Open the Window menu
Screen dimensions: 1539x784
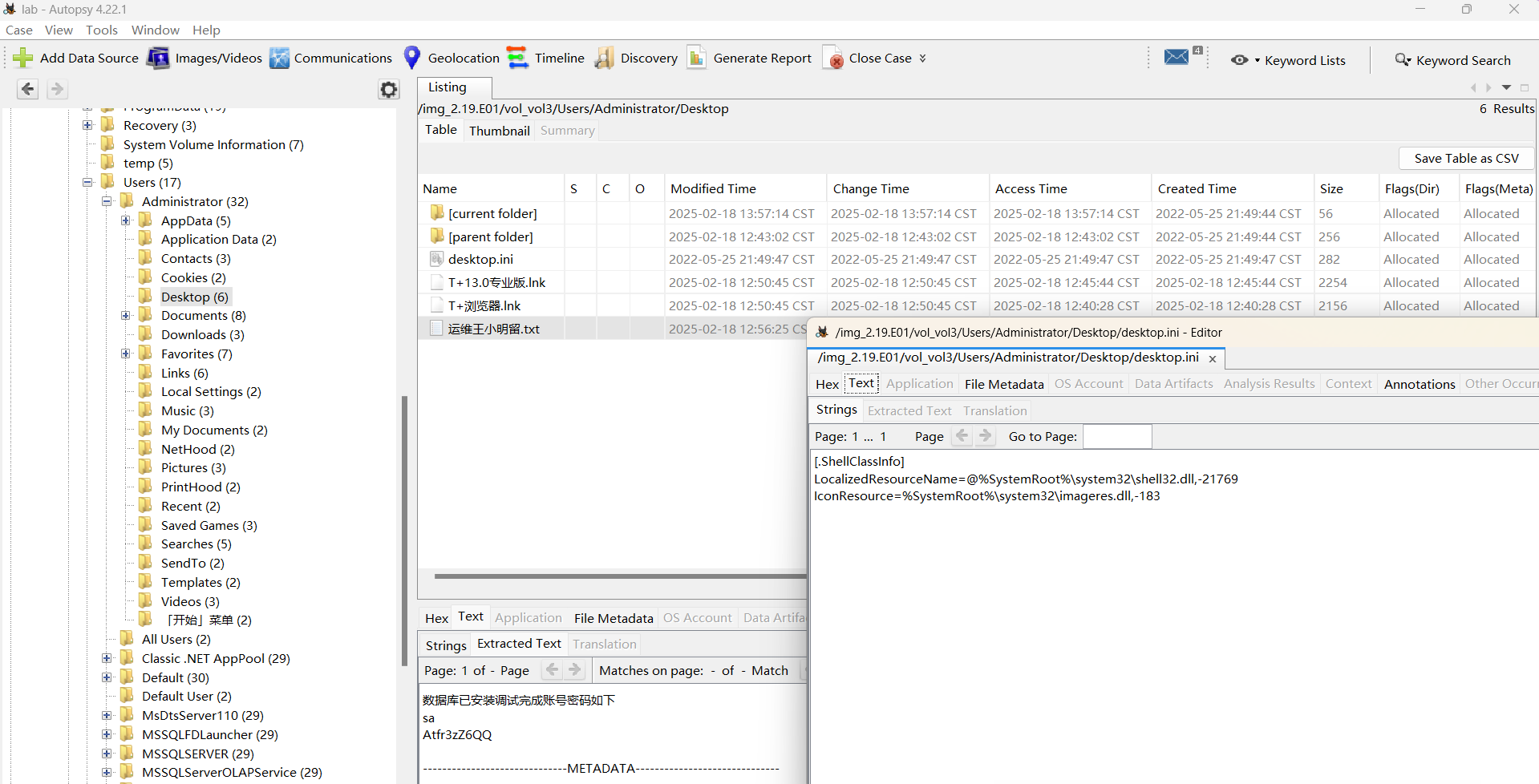point(156,30)
